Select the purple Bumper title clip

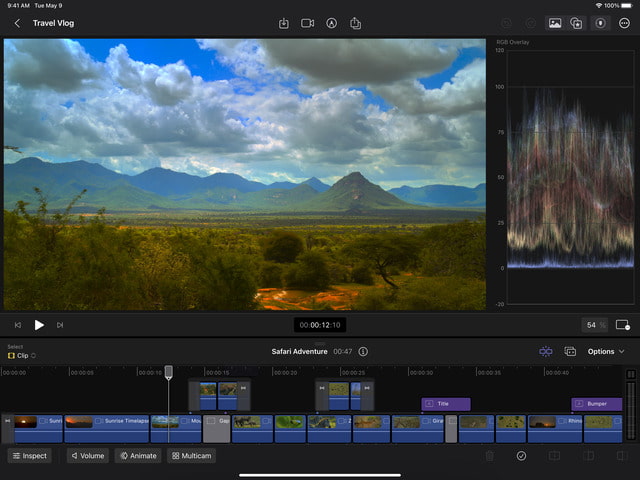click(596, 404)
